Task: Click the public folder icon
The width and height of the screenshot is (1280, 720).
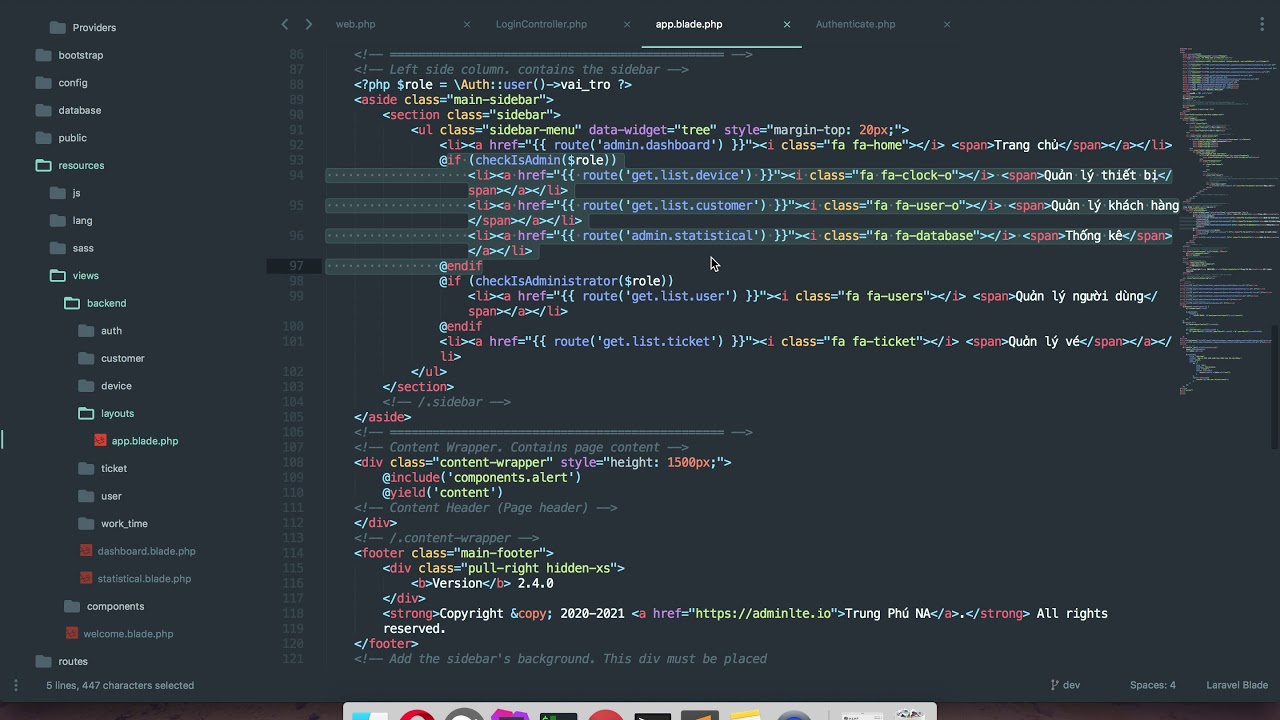Action: [x=43, y=138]
